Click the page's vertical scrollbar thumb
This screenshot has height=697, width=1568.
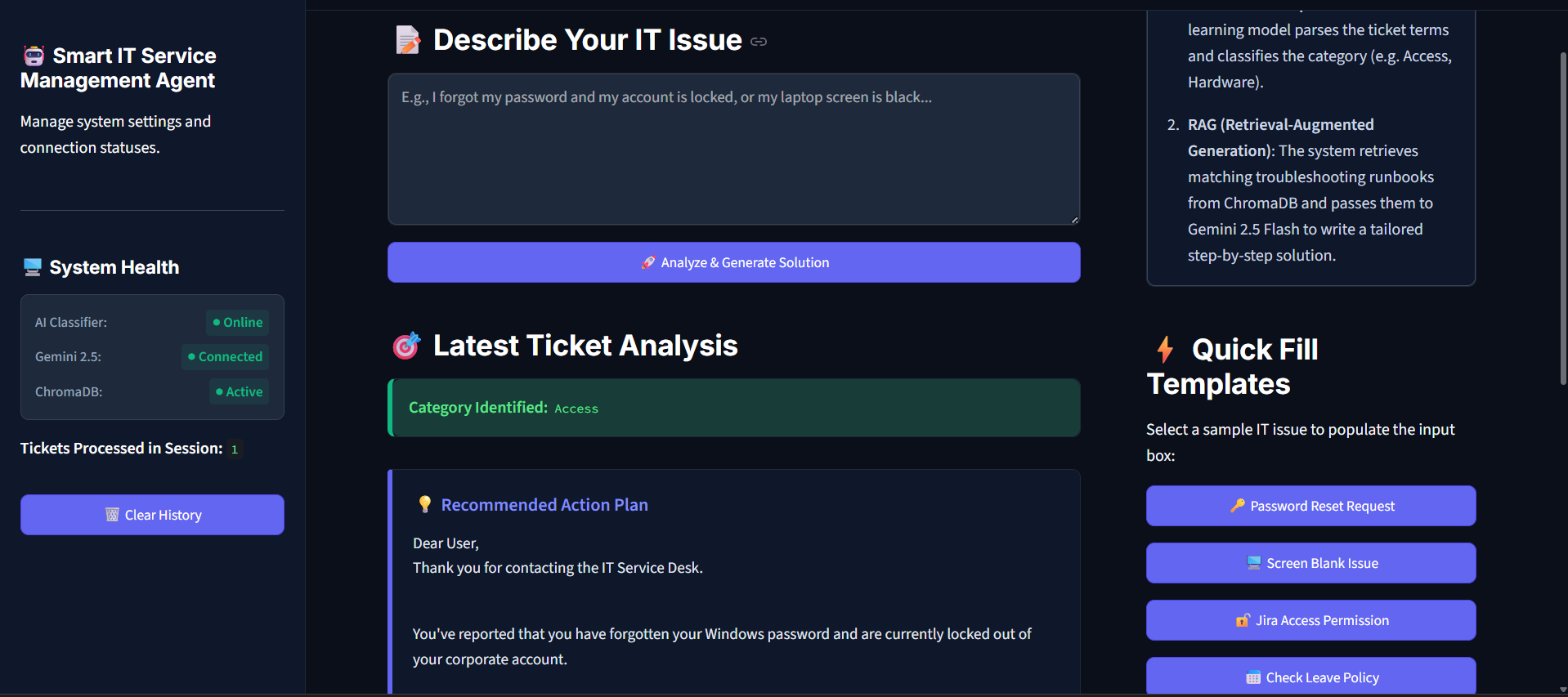[x=1563, y=219]
